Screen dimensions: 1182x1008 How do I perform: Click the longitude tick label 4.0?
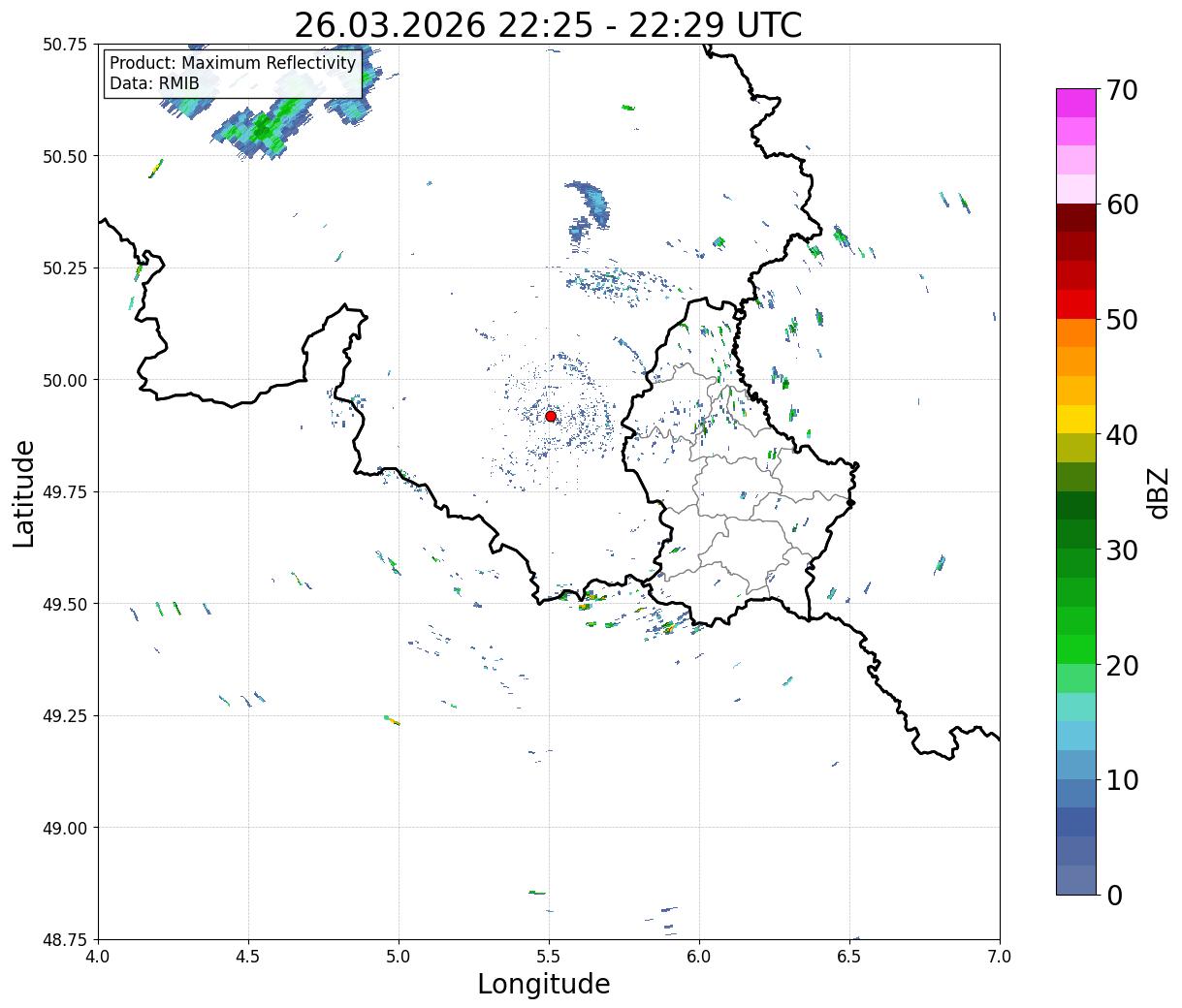click(x=98, y=957)
